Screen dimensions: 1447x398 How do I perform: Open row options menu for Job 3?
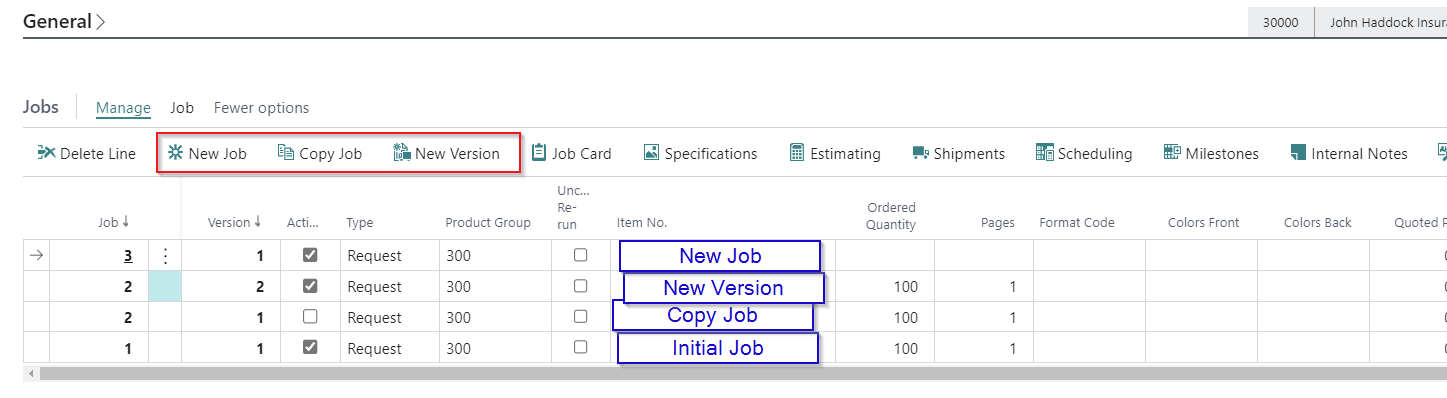165,256
